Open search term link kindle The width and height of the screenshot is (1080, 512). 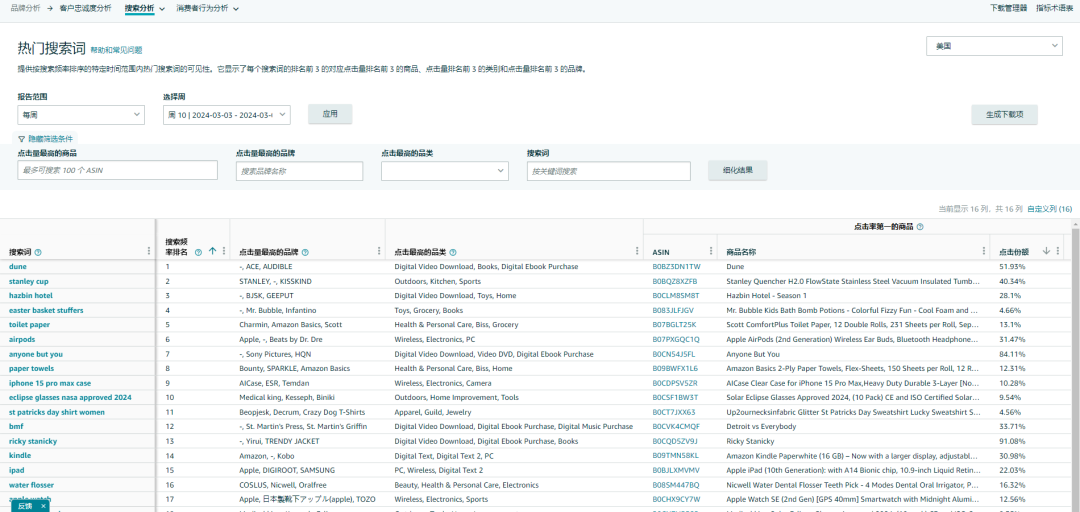point(20,455)
